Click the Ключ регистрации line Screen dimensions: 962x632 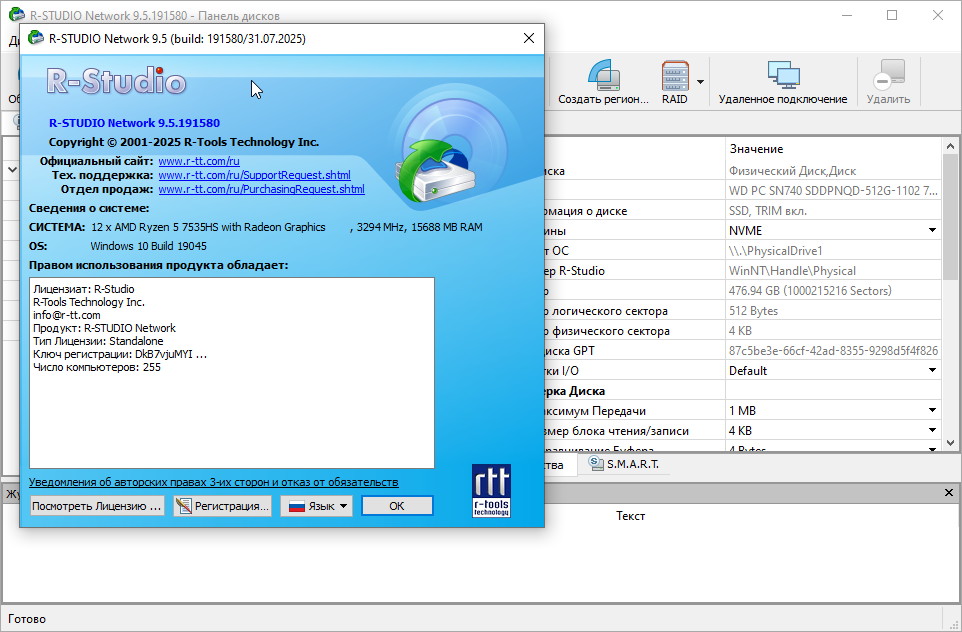120,355
